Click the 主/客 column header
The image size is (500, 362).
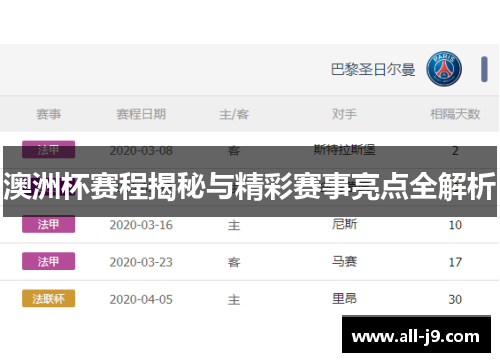pyautogui.click(x=234, y=114)
